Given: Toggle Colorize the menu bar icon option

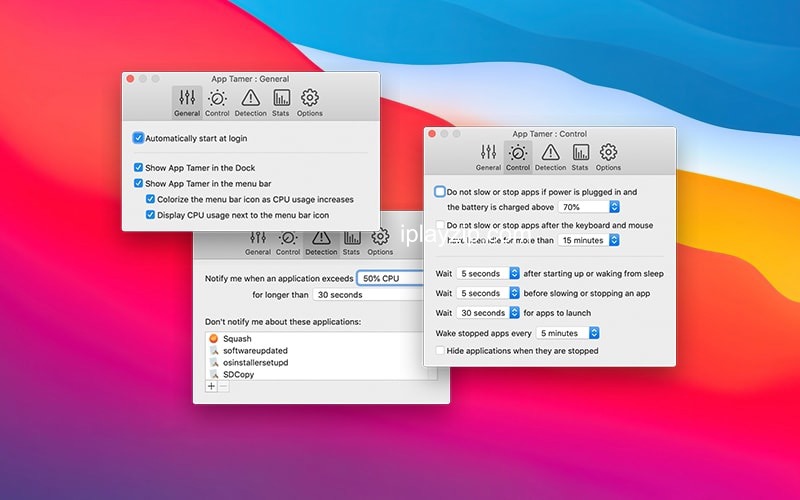Looking at the screenshot, I should pyautogui.click(x=151, y=199).
